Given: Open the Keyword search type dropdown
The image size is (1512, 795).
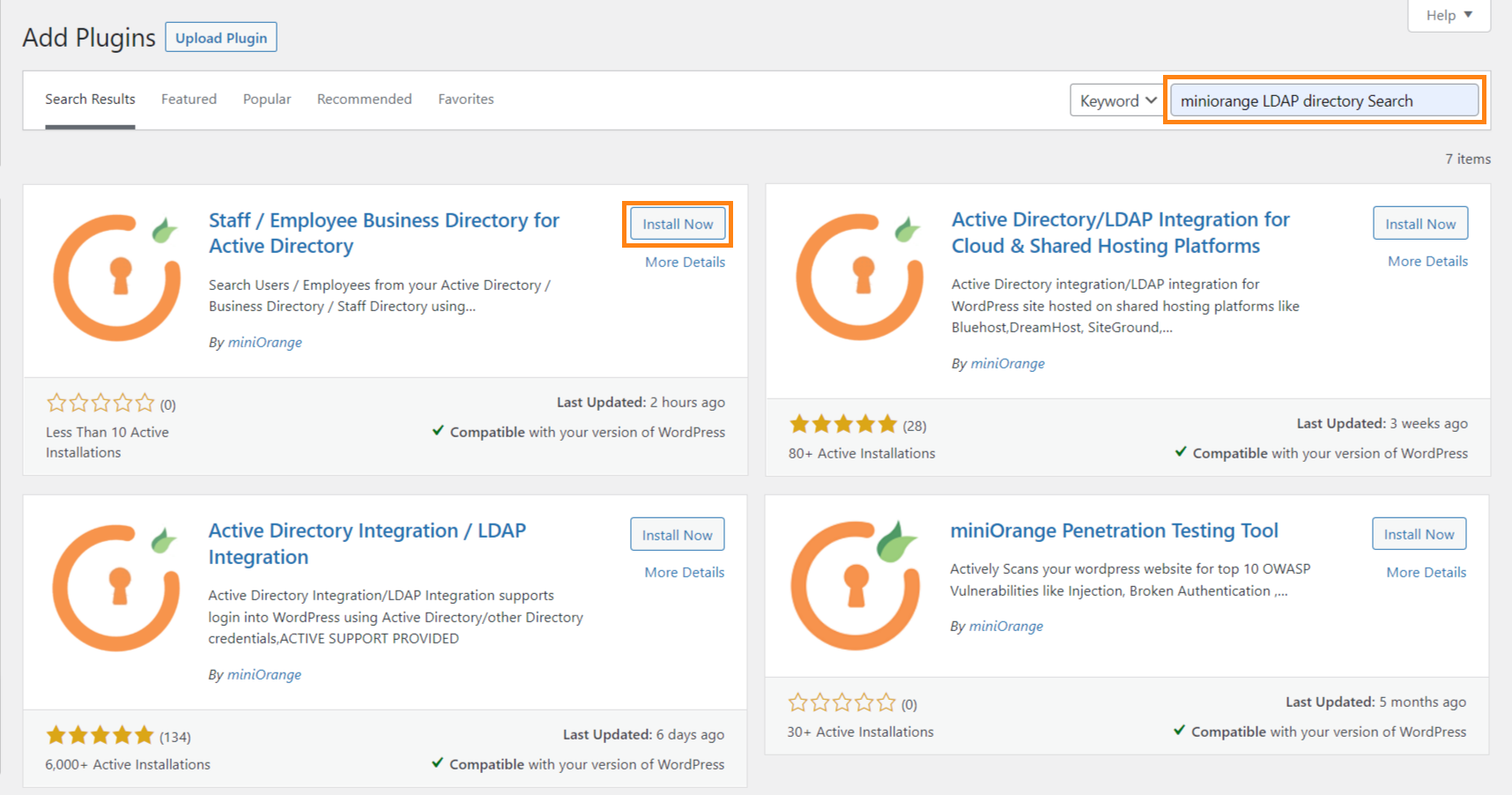Looking at the screenshot, I should click(1117, 100).
